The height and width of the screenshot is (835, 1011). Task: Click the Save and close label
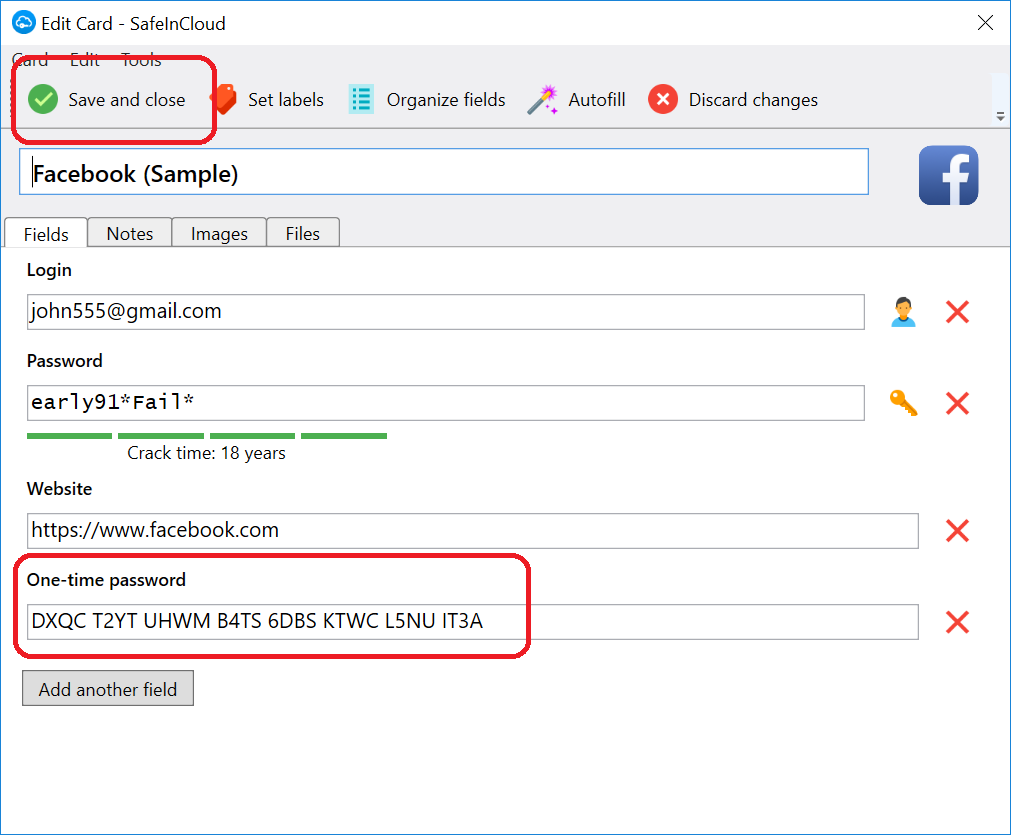click(x=127, y=99)
